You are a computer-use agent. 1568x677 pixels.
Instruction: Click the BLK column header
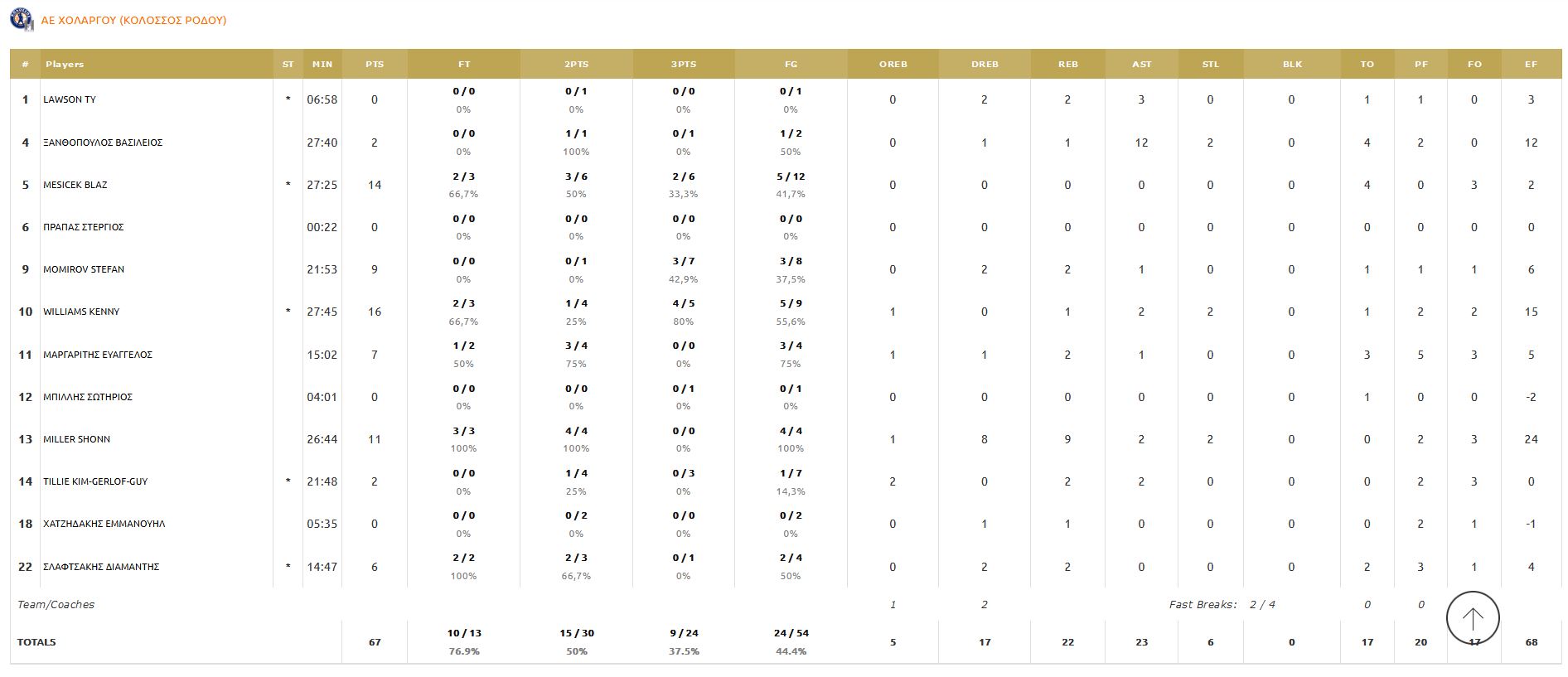click(x=1291, y=64)
